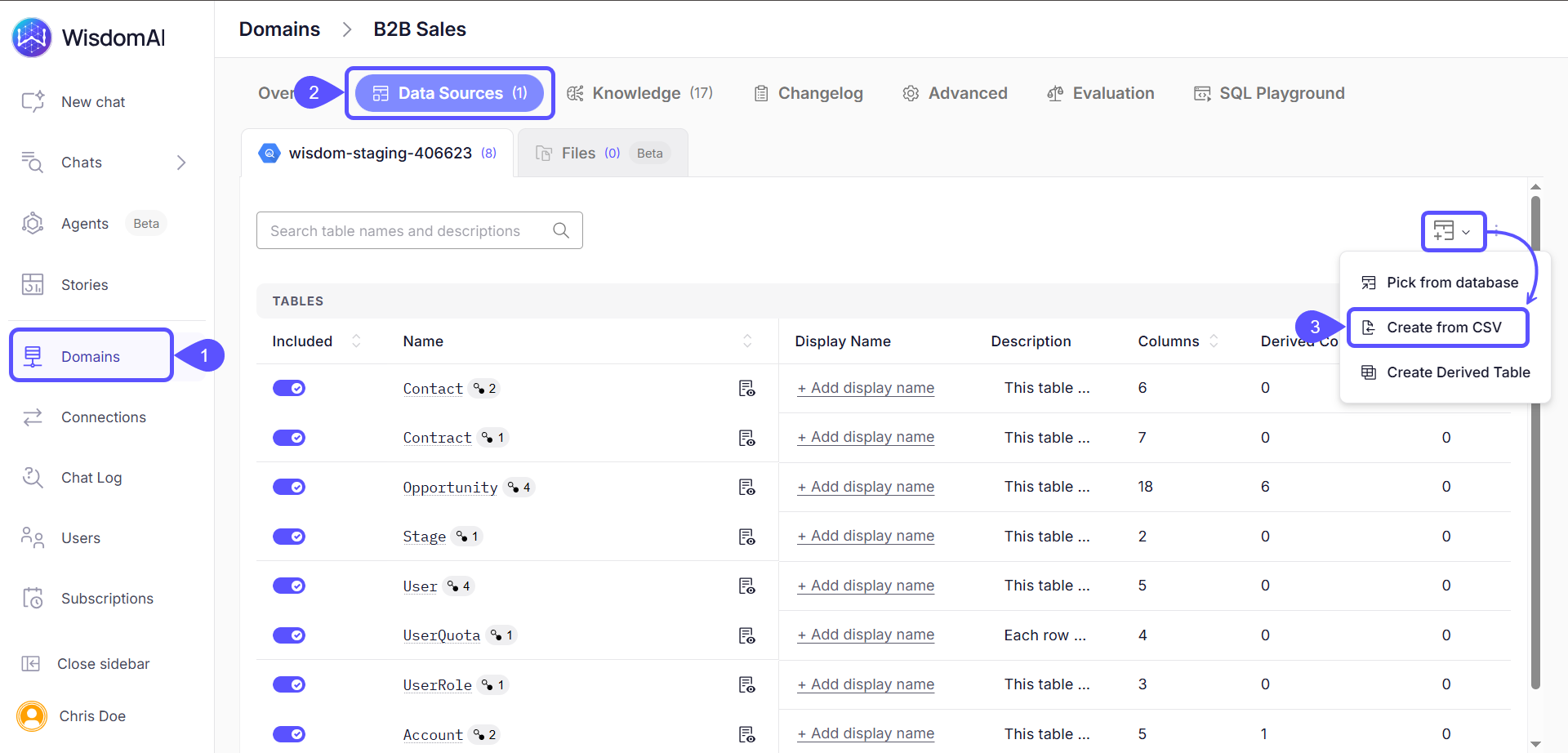
Task: Open the Stories section
Action: point(84,284)
